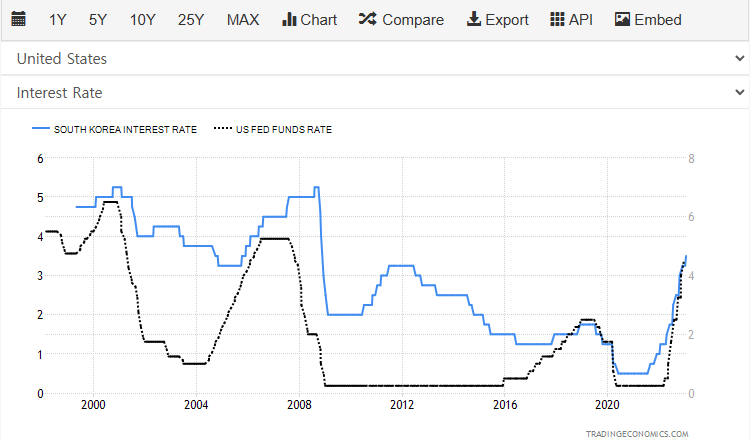Select the 25Y time range
Viewport: 751px width, 441px height.
pyautogui.click(x=191, y=20)
